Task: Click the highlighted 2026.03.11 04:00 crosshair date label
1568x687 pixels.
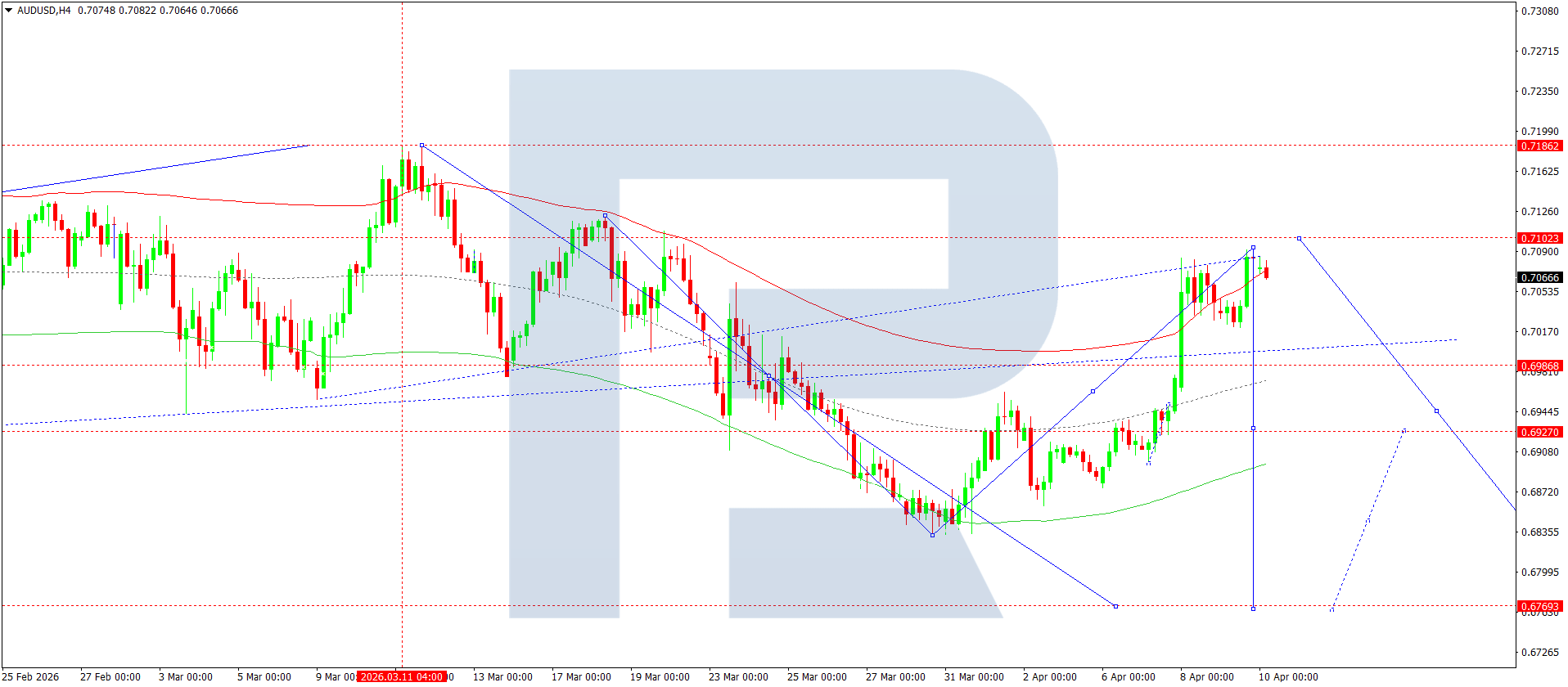Action: pyautogui.click(x=402, y=676)
